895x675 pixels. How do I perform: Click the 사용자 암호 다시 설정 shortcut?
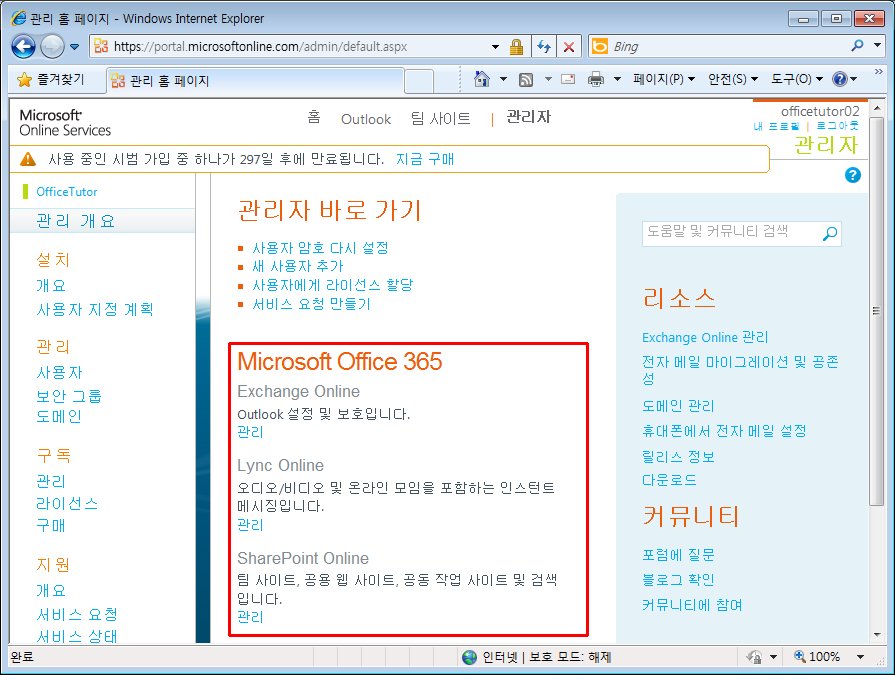coord(320,248)
